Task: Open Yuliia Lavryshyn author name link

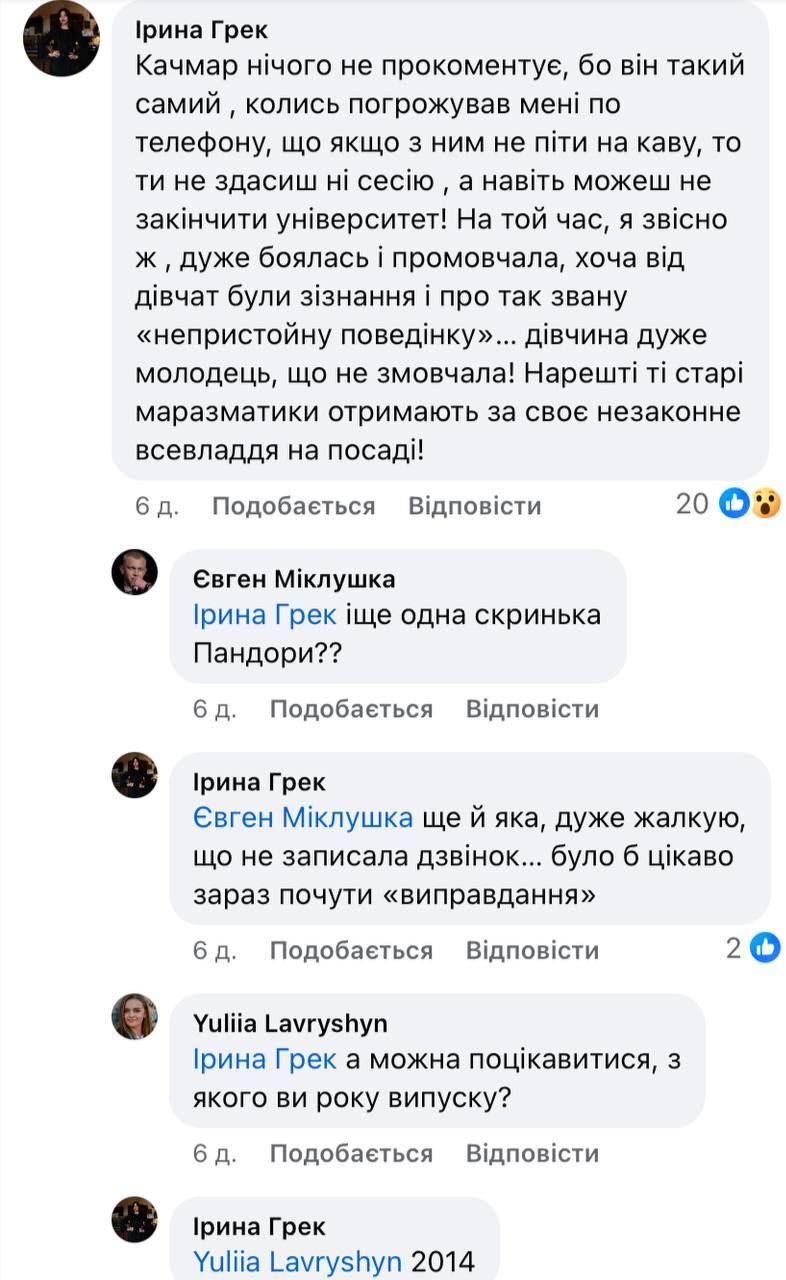Action: click(290, 1023)
